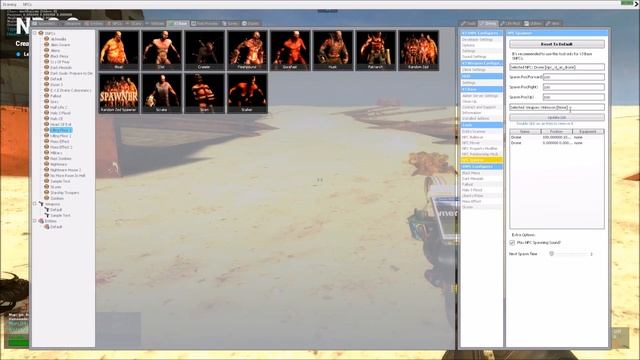This screenshot has width=640, height=360.
Task: Sort spawn list by Equipment column
Action: [x=588, y=131]
